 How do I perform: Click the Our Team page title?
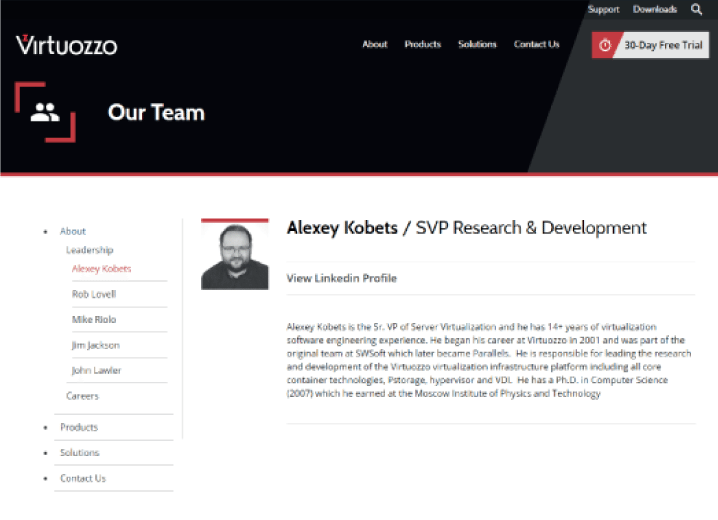pos(156,113)
